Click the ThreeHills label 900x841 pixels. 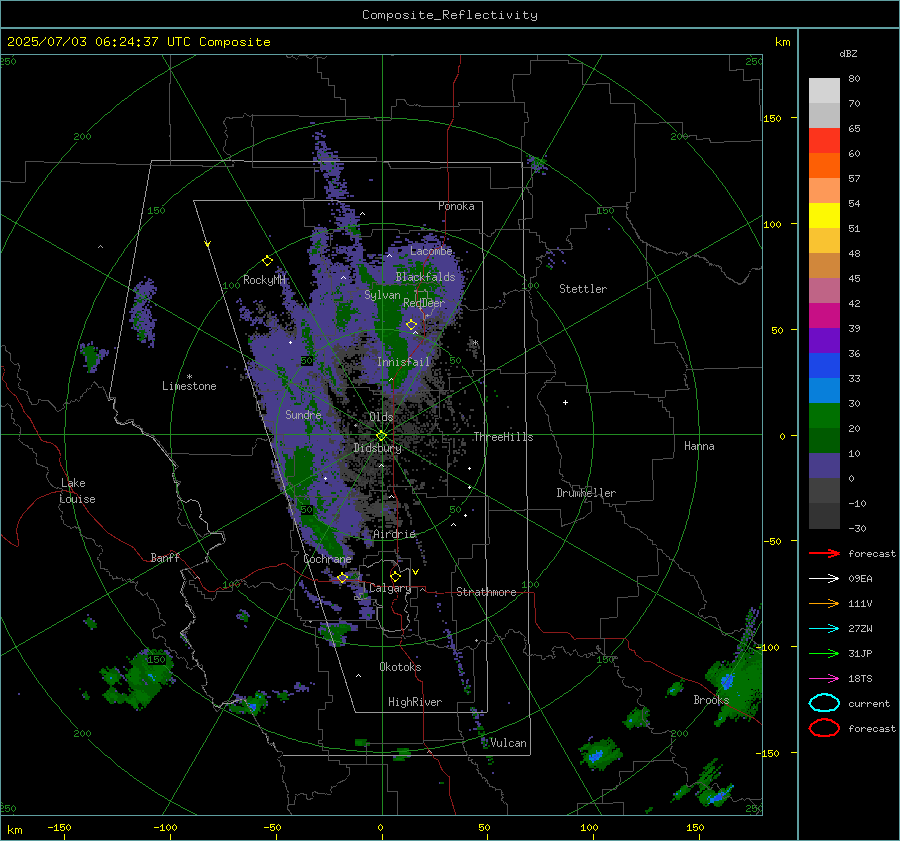503,437
